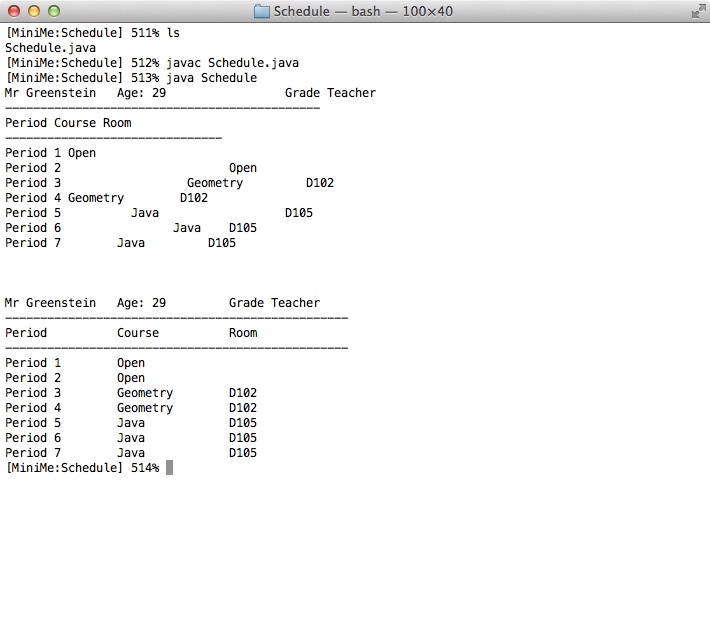
Task: Click 'D105' in the second table's Period 5 row
Action: [x=242, y=423]
